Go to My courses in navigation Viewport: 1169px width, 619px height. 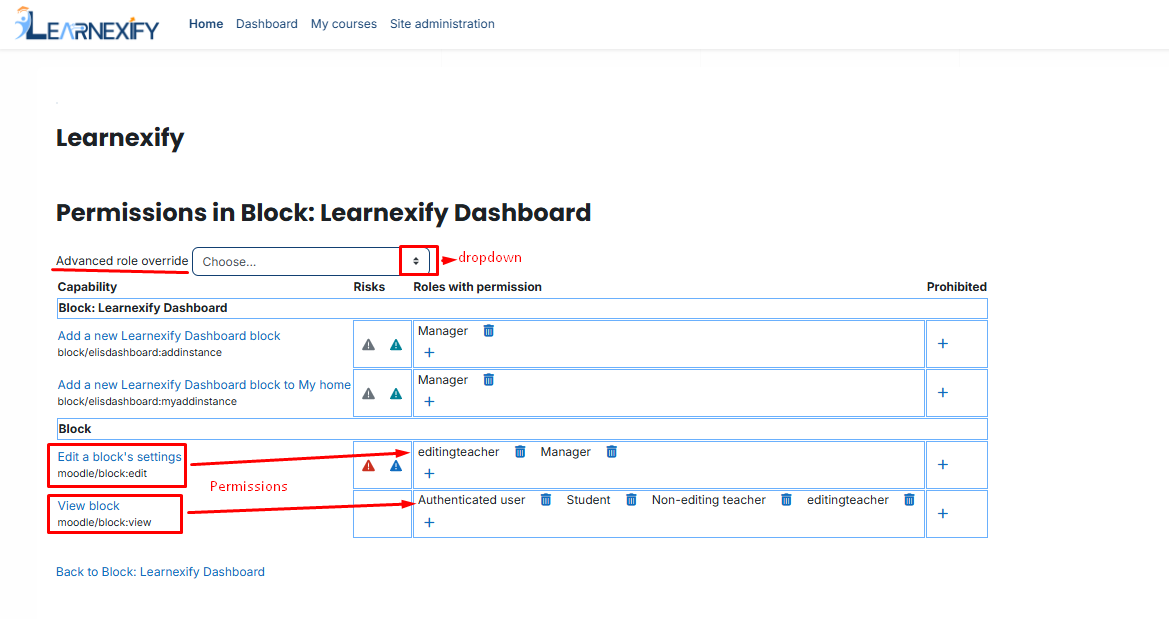pyautogui.click(x=344, y=24)
